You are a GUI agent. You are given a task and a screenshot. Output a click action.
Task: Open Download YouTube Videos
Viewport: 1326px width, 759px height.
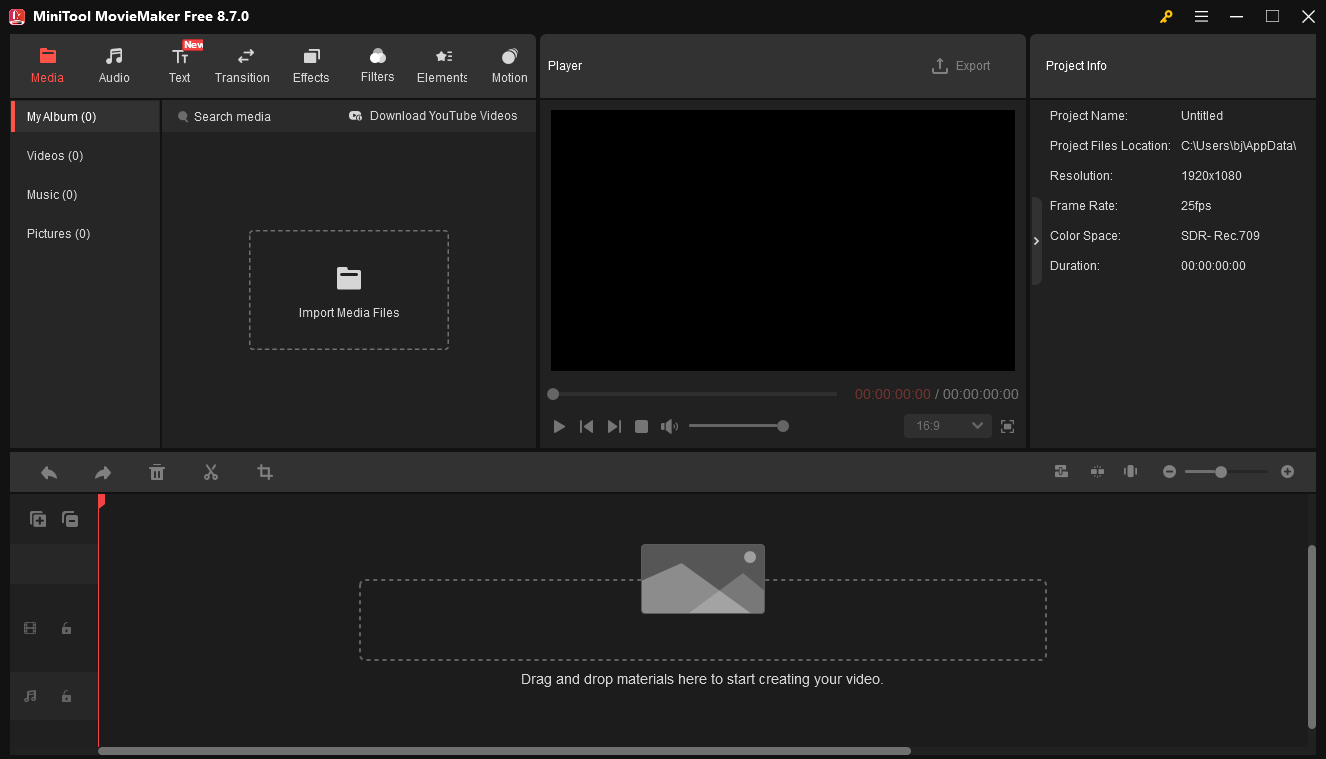pos(433,116)
